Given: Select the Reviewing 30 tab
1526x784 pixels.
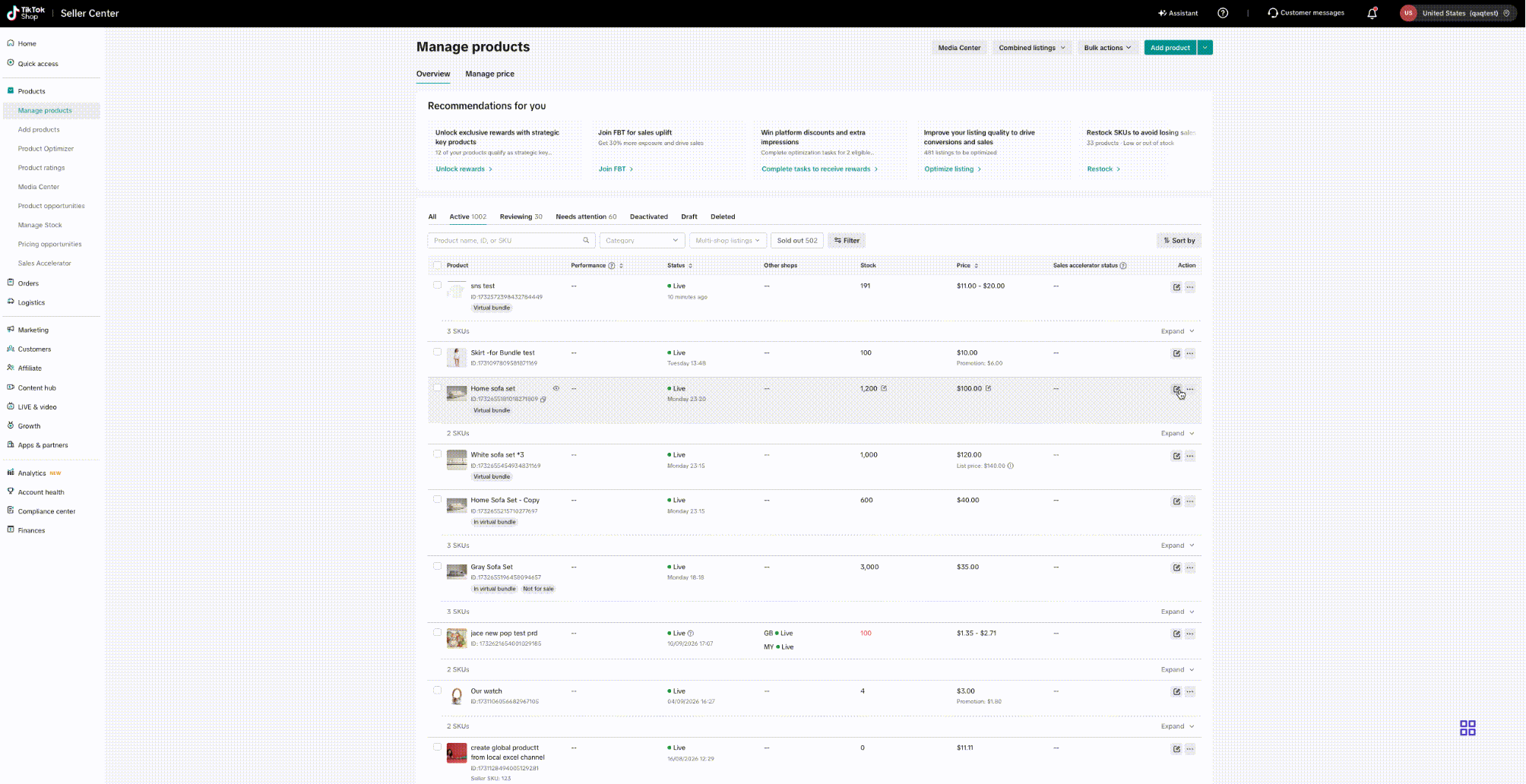Looking at the screenshot, I should coord(521,217).
